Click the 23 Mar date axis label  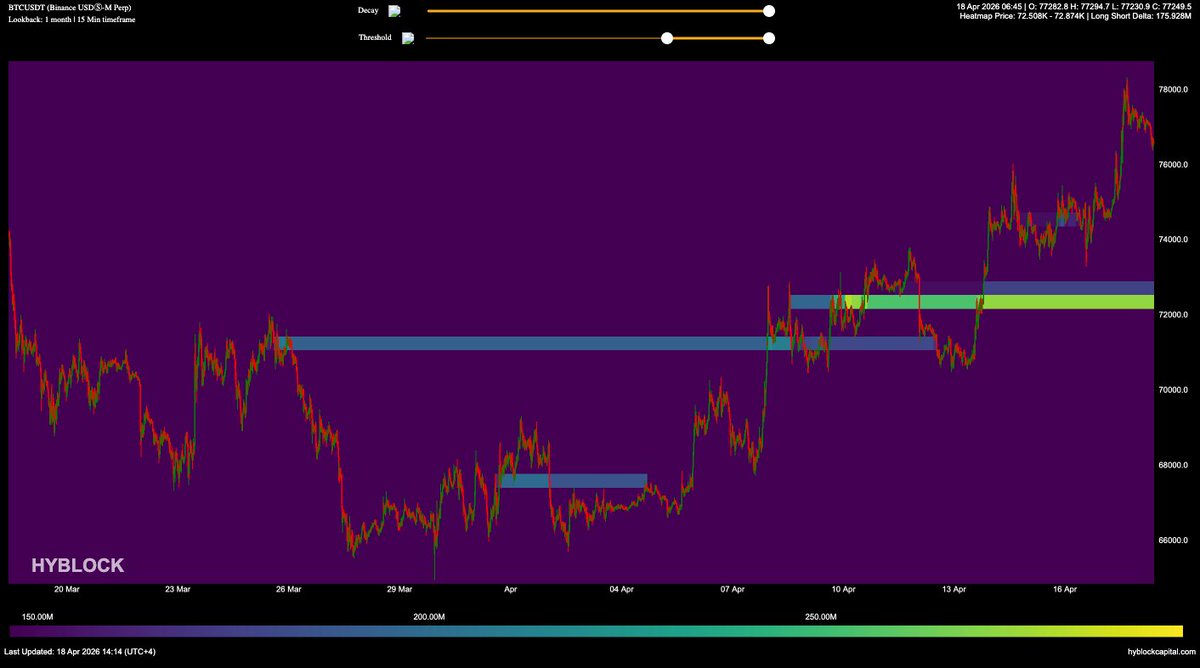[x=177, y=590]
